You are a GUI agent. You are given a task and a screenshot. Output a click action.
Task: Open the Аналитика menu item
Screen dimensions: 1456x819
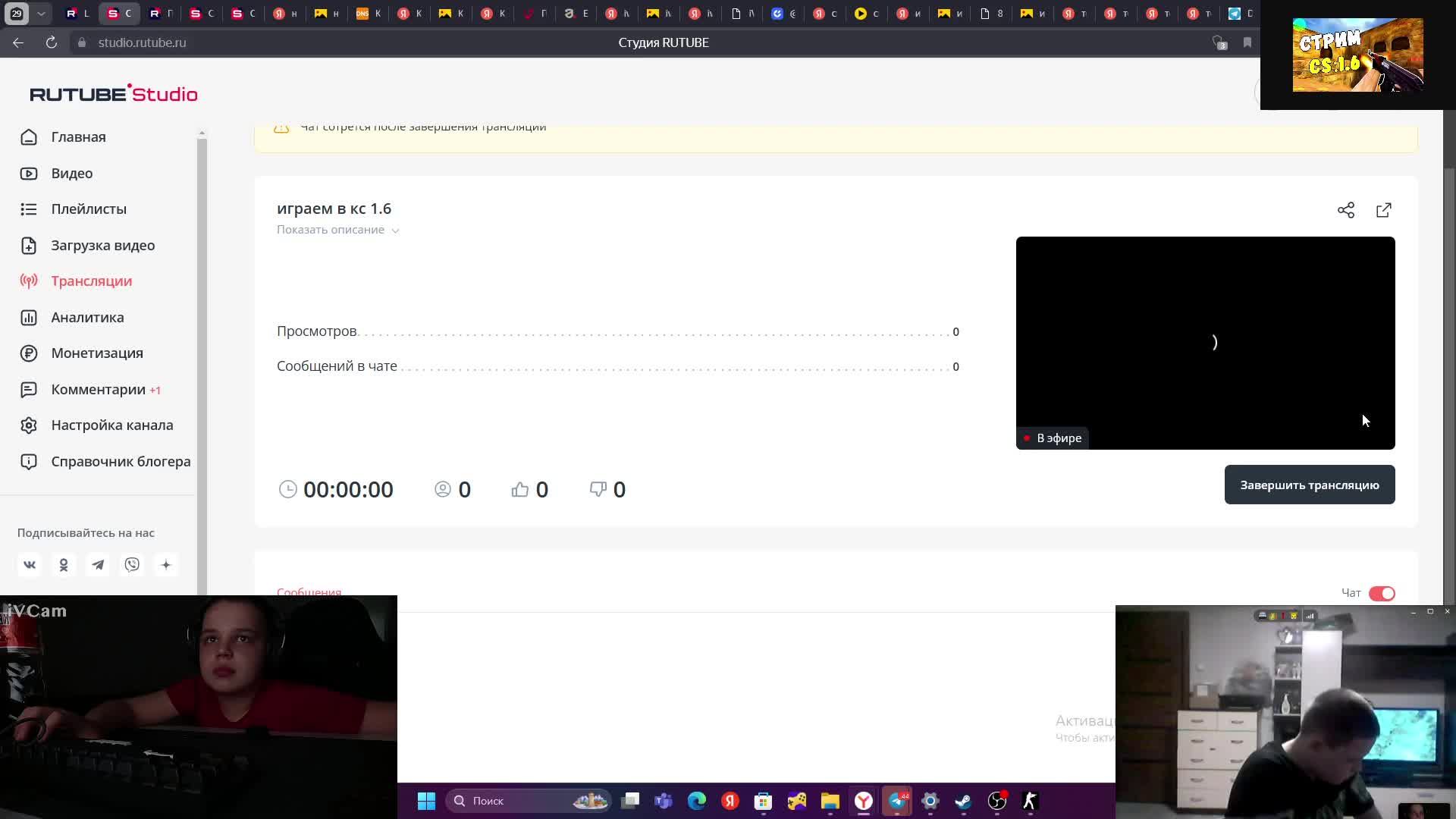[x=87, y=317]
